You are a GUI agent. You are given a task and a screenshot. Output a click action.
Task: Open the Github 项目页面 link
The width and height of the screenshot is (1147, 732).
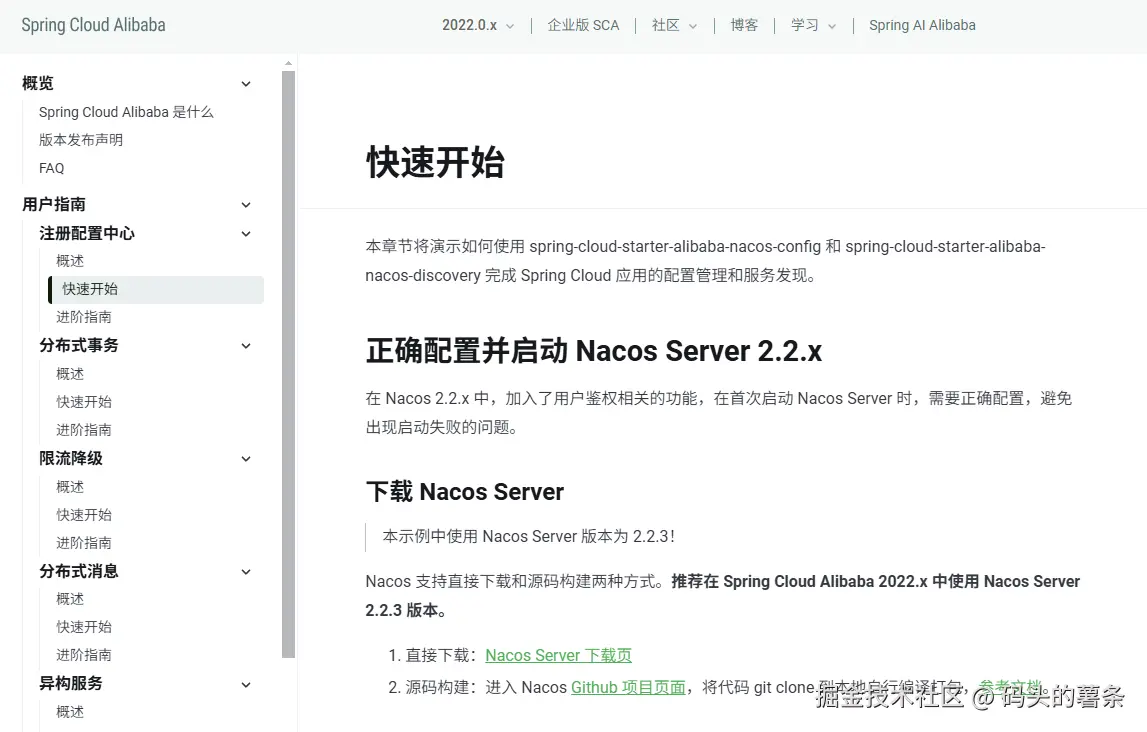[628, 687]
